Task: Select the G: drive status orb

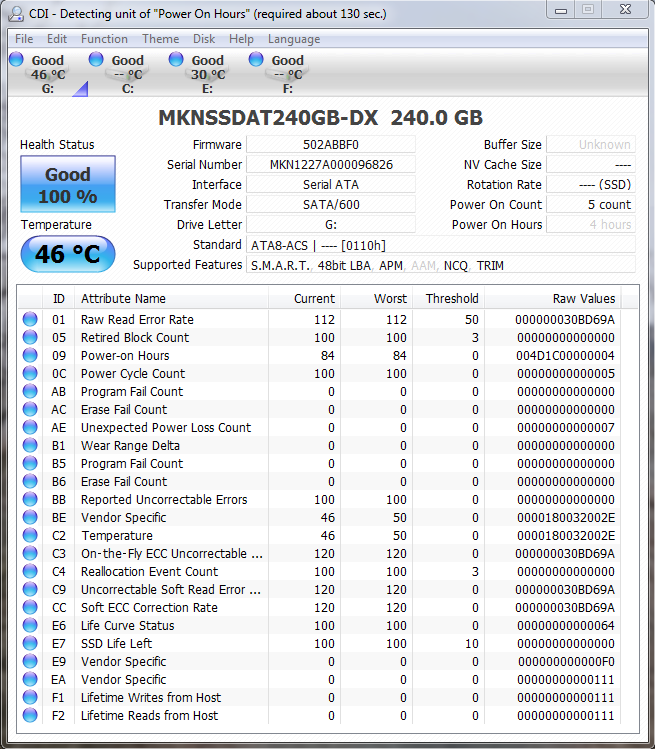Action: [16, 60]
